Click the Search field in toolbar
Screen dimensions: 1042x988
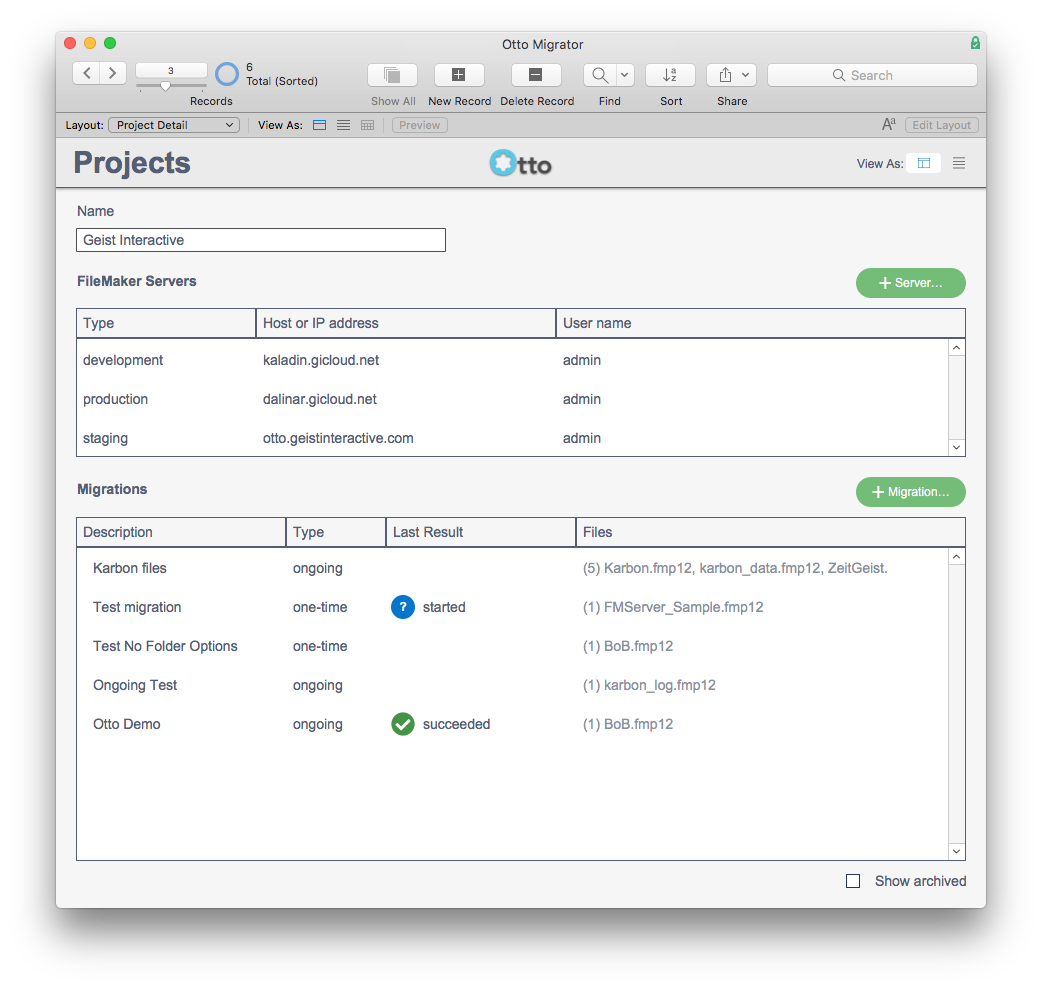tap(872, 75)
